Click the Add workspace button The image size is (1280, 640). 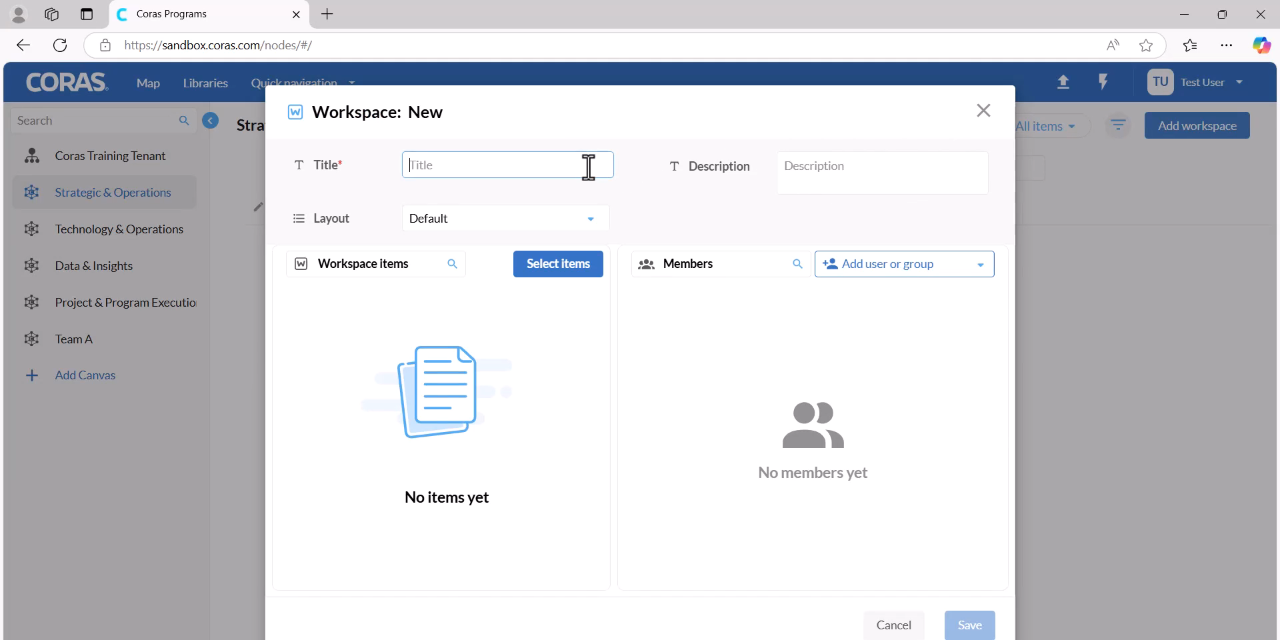[x=1197, y=126]
